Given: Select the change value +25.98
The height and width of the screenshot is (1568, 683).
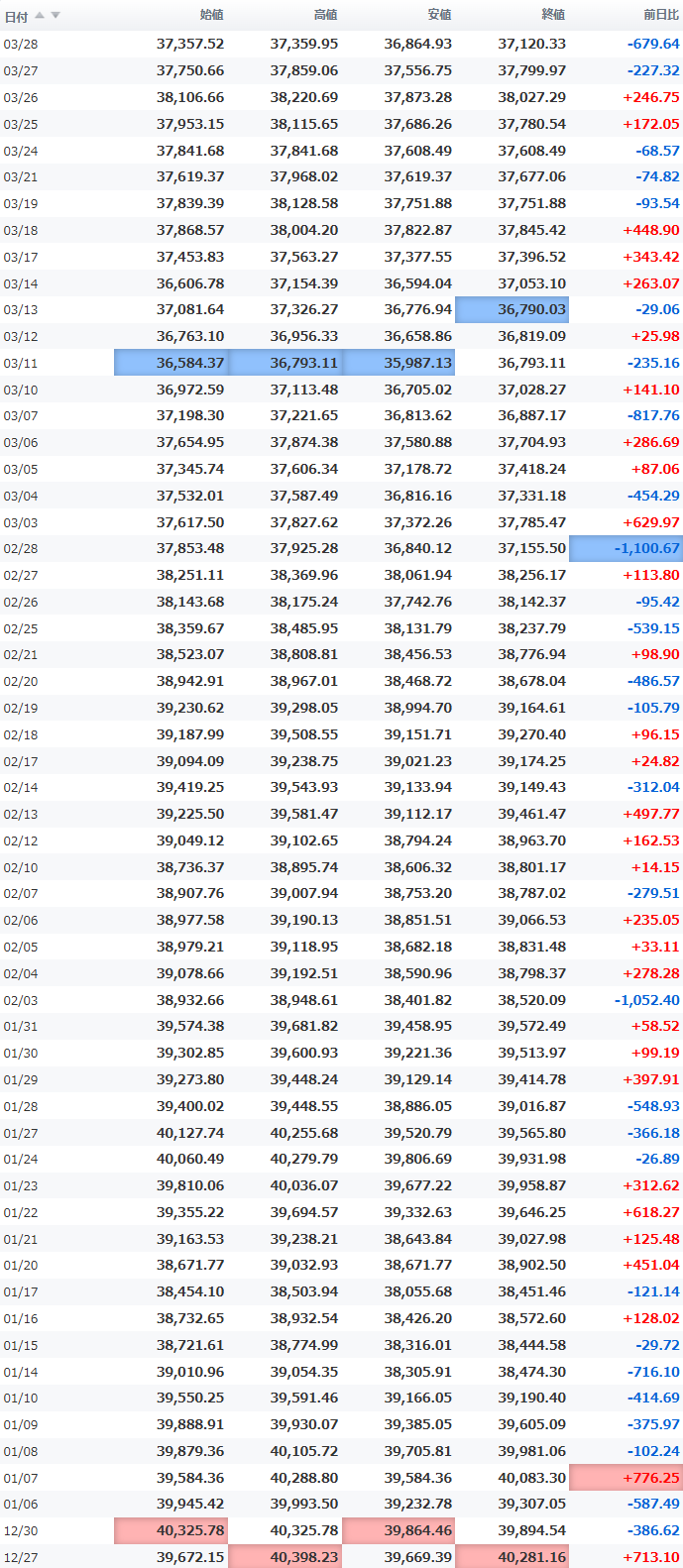Looking at the screenshot, I should pos(655,336).
